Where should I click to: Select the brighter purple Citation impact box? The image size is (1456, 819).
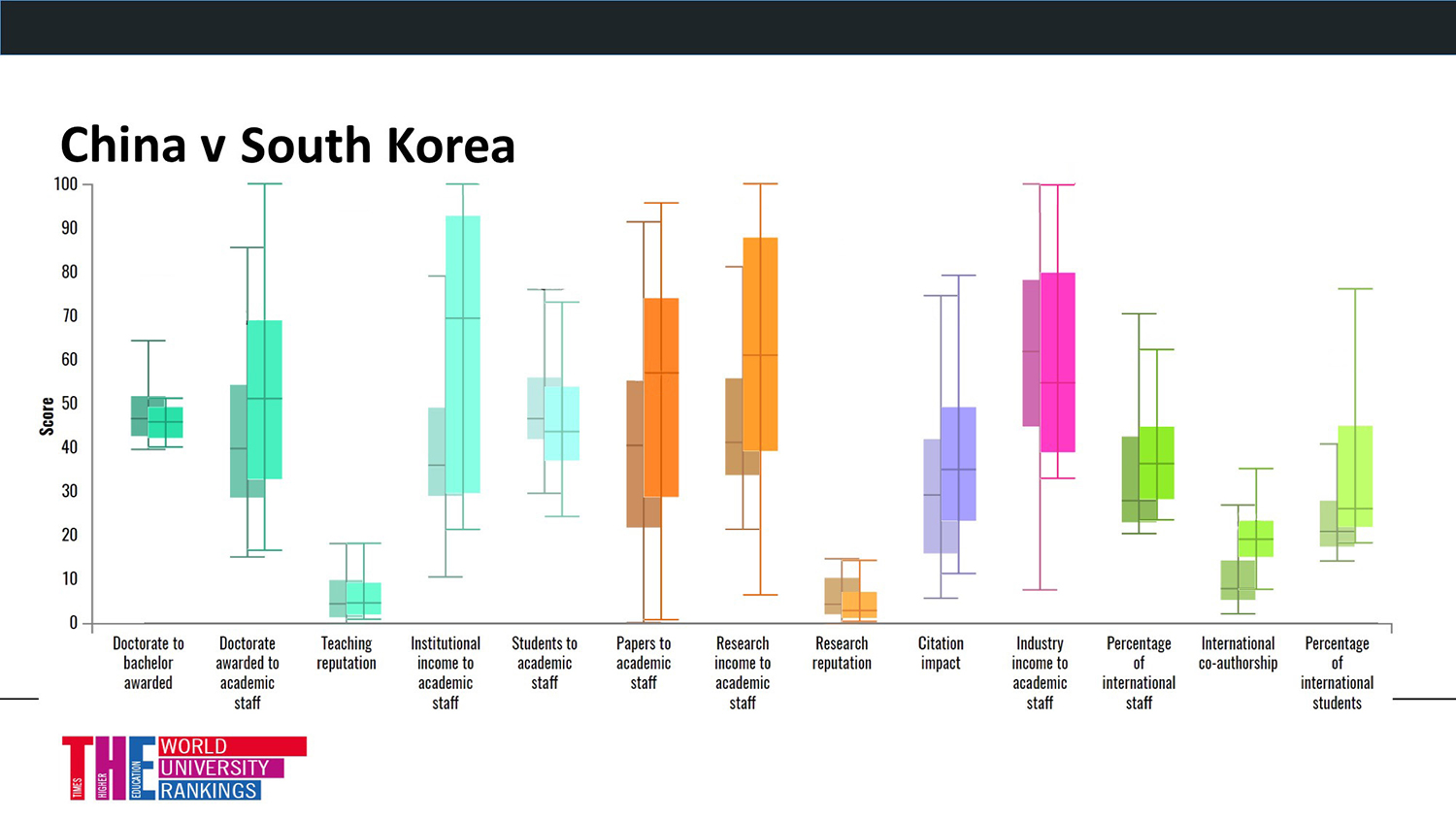(958, 464)
